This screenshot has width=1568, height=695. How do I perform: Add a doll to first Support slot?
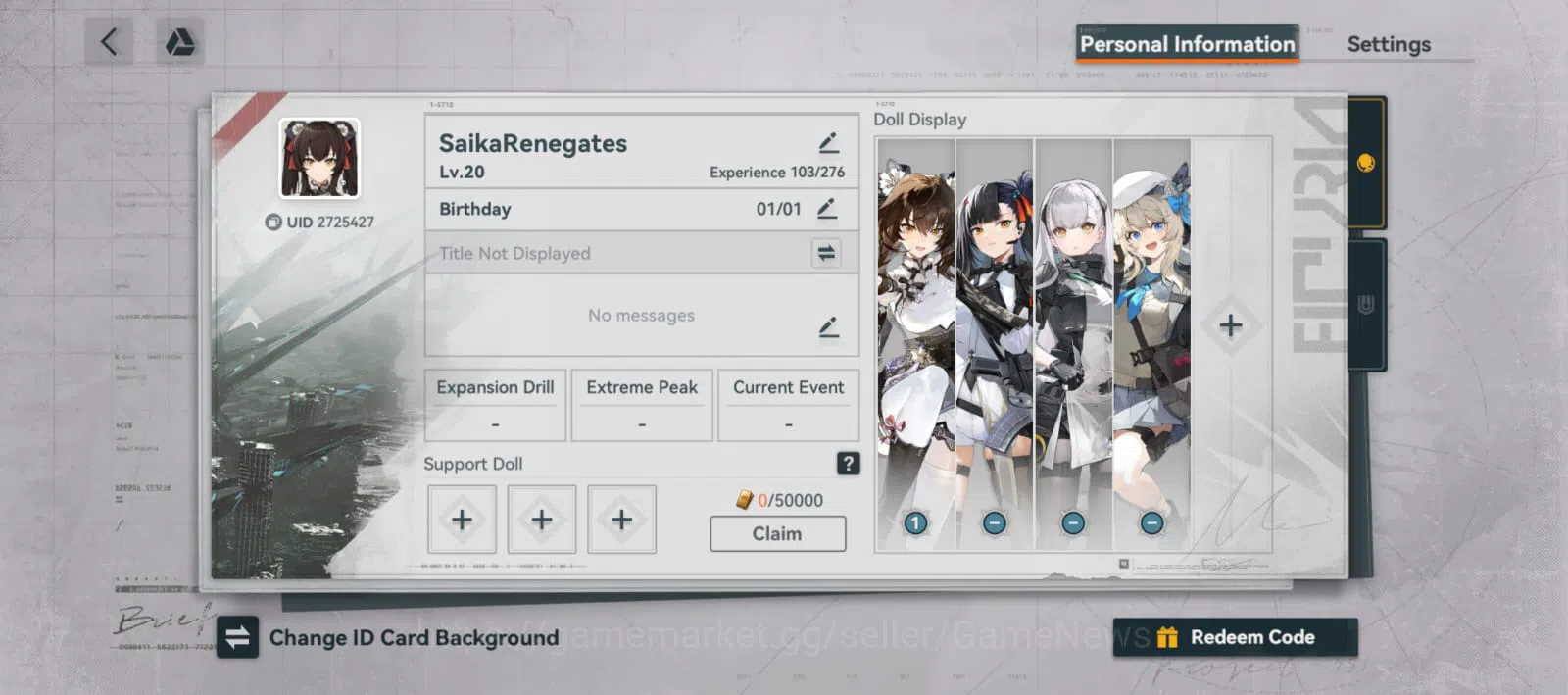462,520
